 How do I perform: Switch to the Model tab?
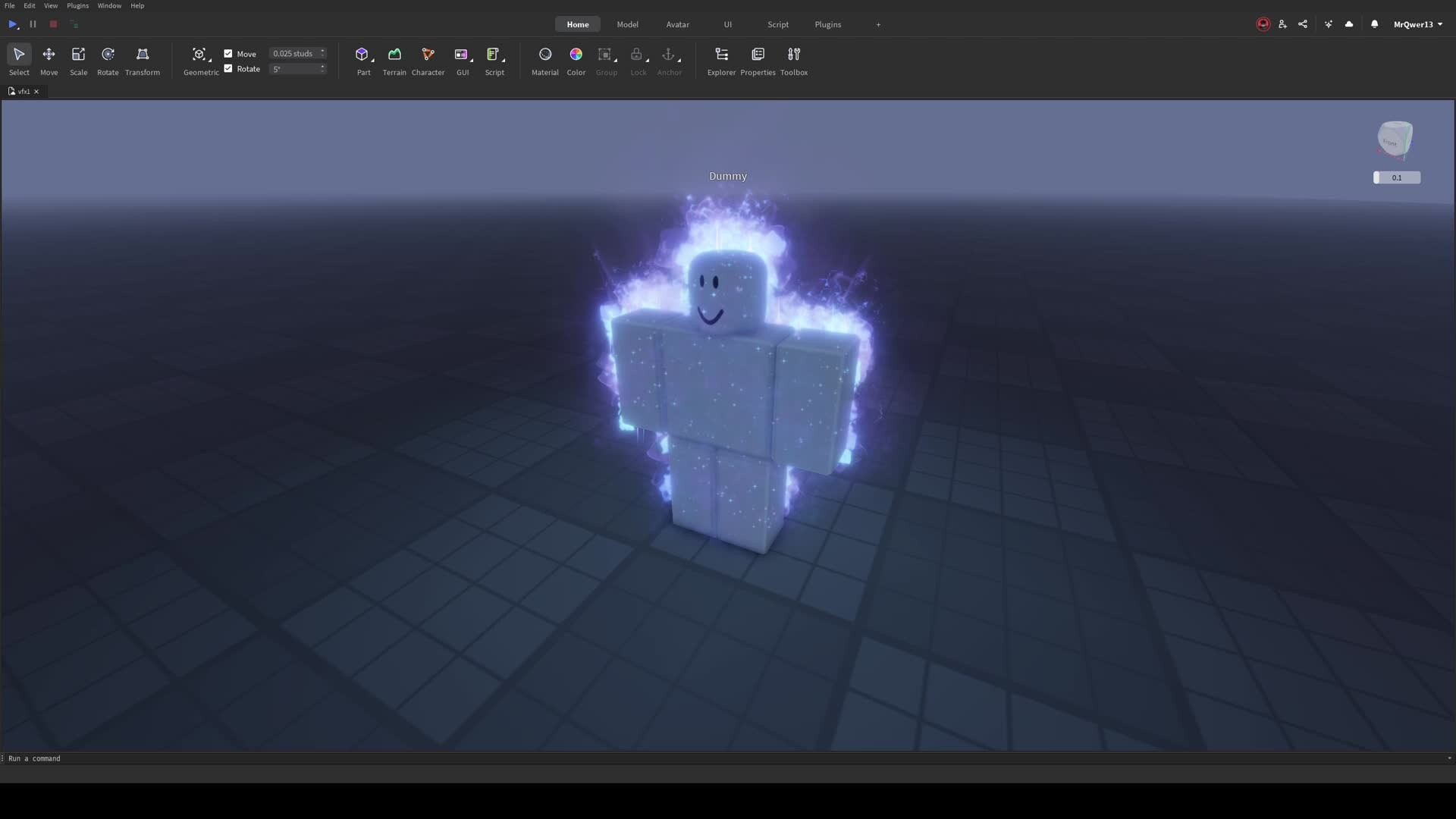[627, 24]
